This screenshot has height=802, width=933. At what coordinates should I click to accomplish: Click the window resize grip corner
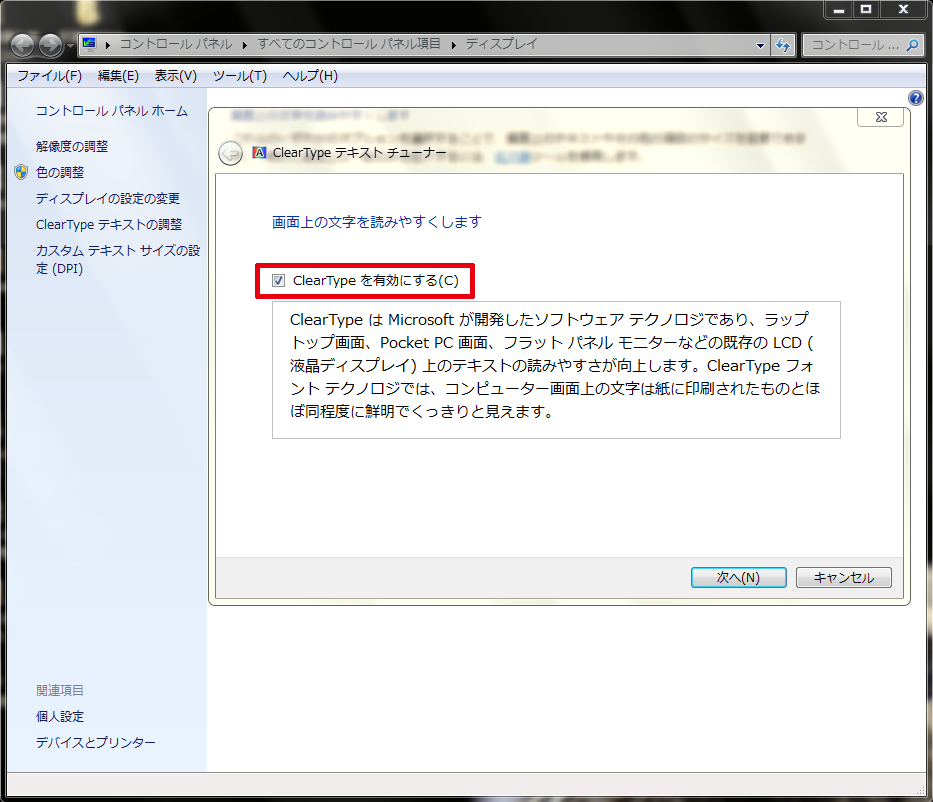921,790
